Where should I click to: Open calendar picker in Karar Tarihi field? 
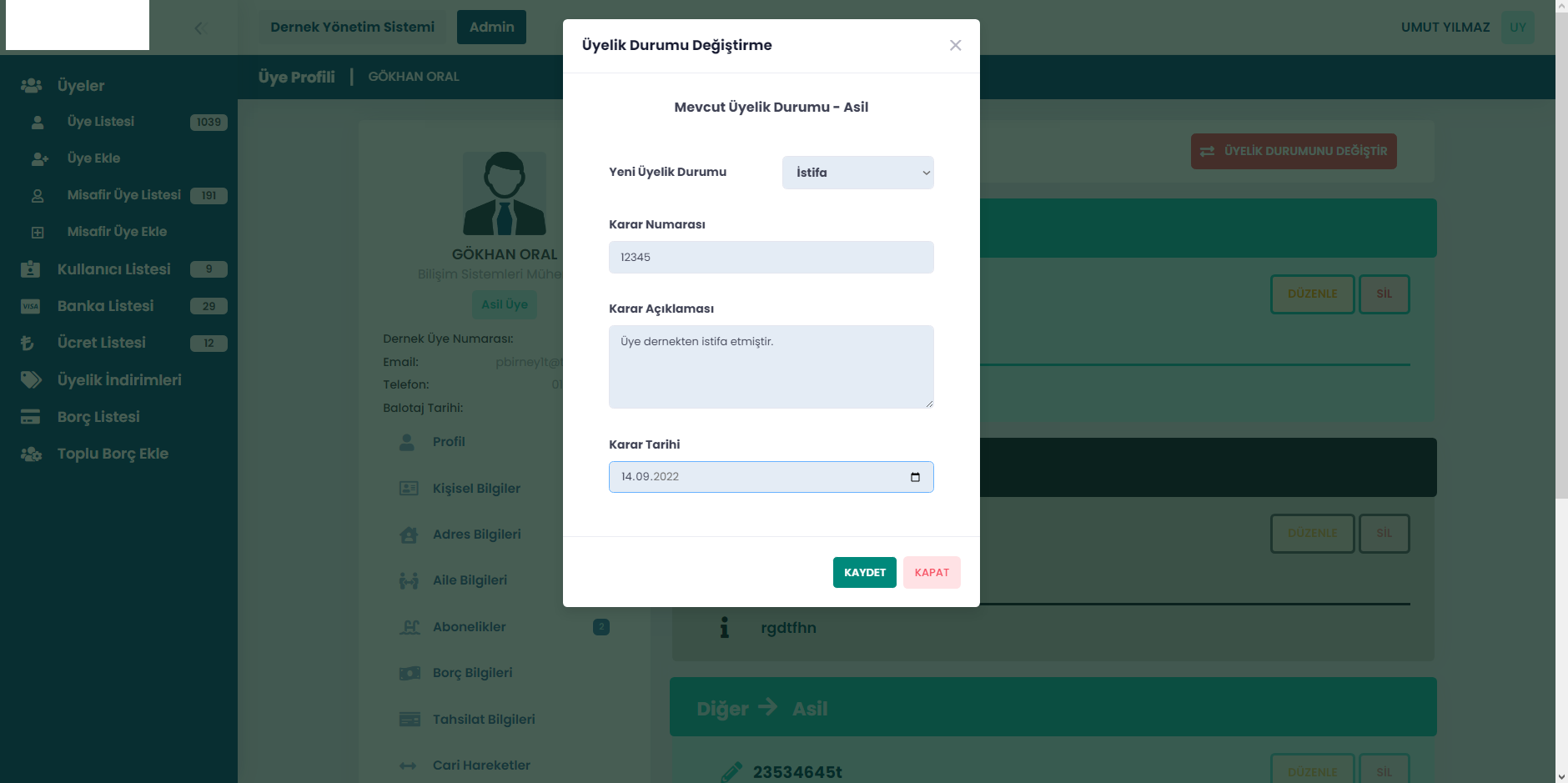coord(915,477)
